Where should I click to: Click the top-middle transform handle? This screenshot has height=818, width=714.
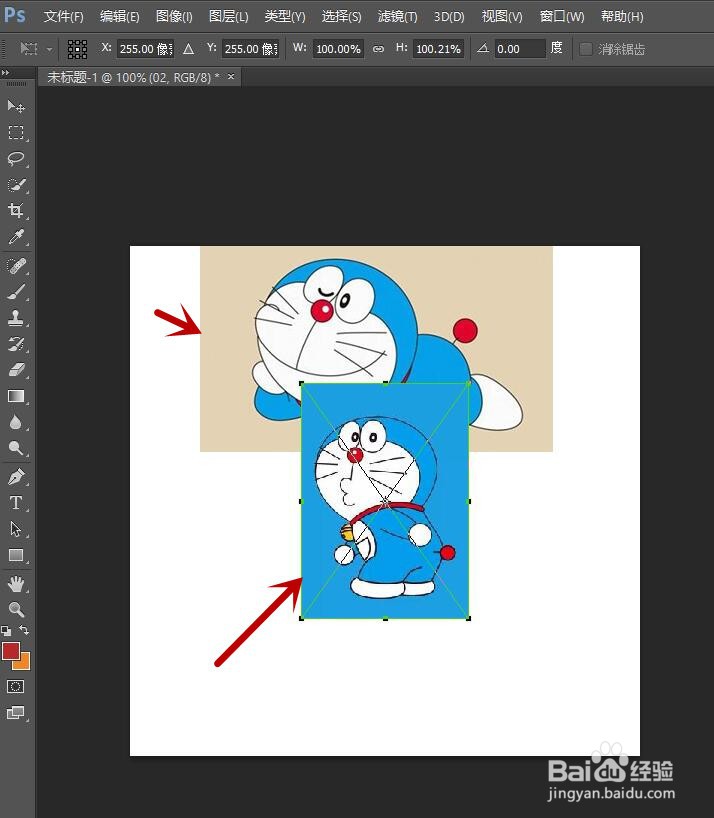(x=385, y=383)
